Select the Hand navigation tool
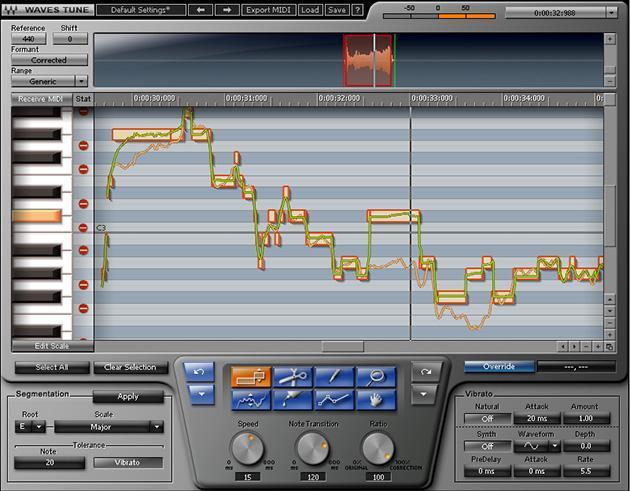 tap(375, 399)
